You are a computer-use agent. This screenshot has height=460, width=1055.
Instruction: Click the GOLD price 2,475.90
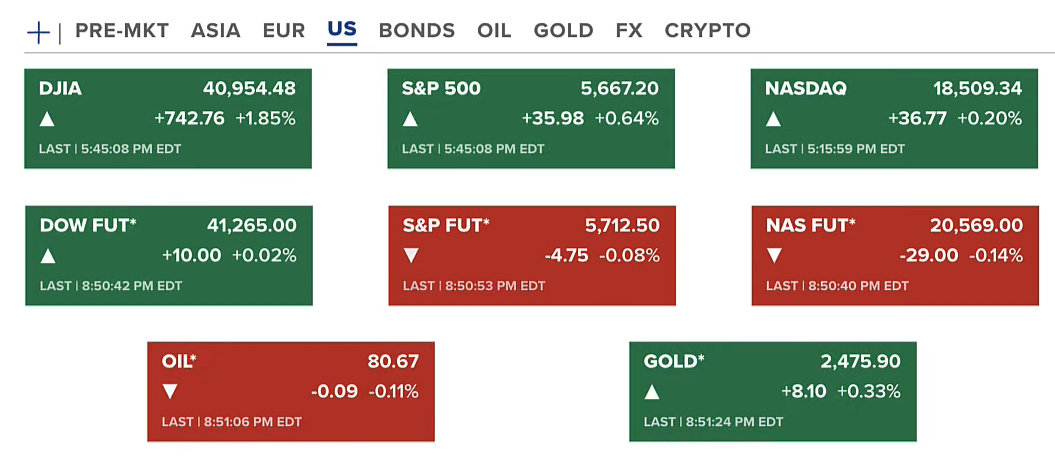[862, 362]
